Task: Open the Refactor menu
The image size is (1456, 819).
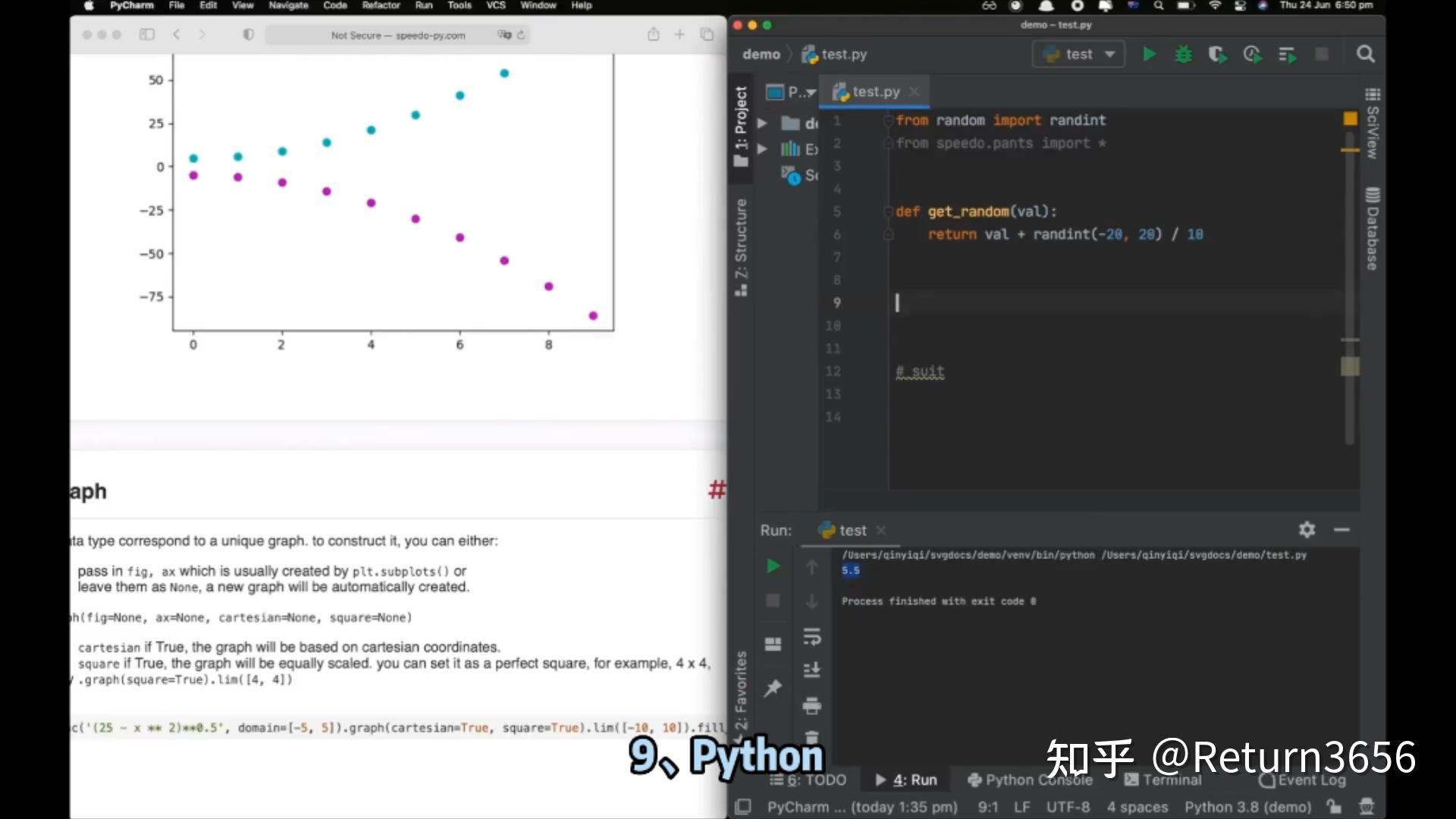Action: click(381, 5)
